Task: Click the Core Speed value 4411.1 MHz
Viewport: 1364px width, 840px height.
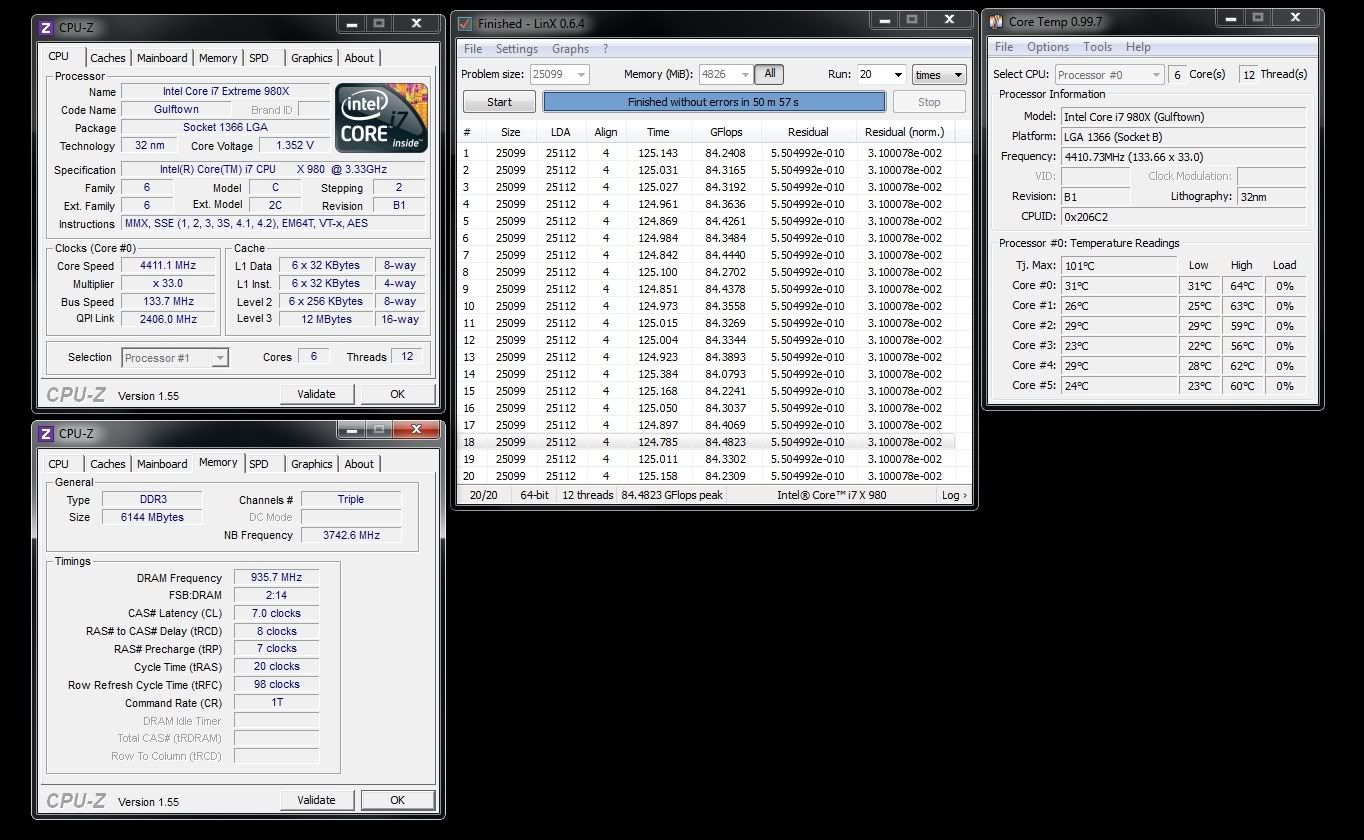Action: [x=169, y=266]
